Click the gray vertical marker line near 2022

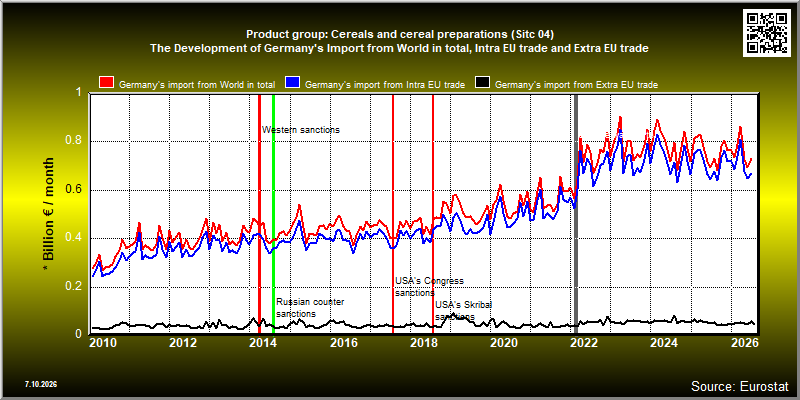(577, 214)
